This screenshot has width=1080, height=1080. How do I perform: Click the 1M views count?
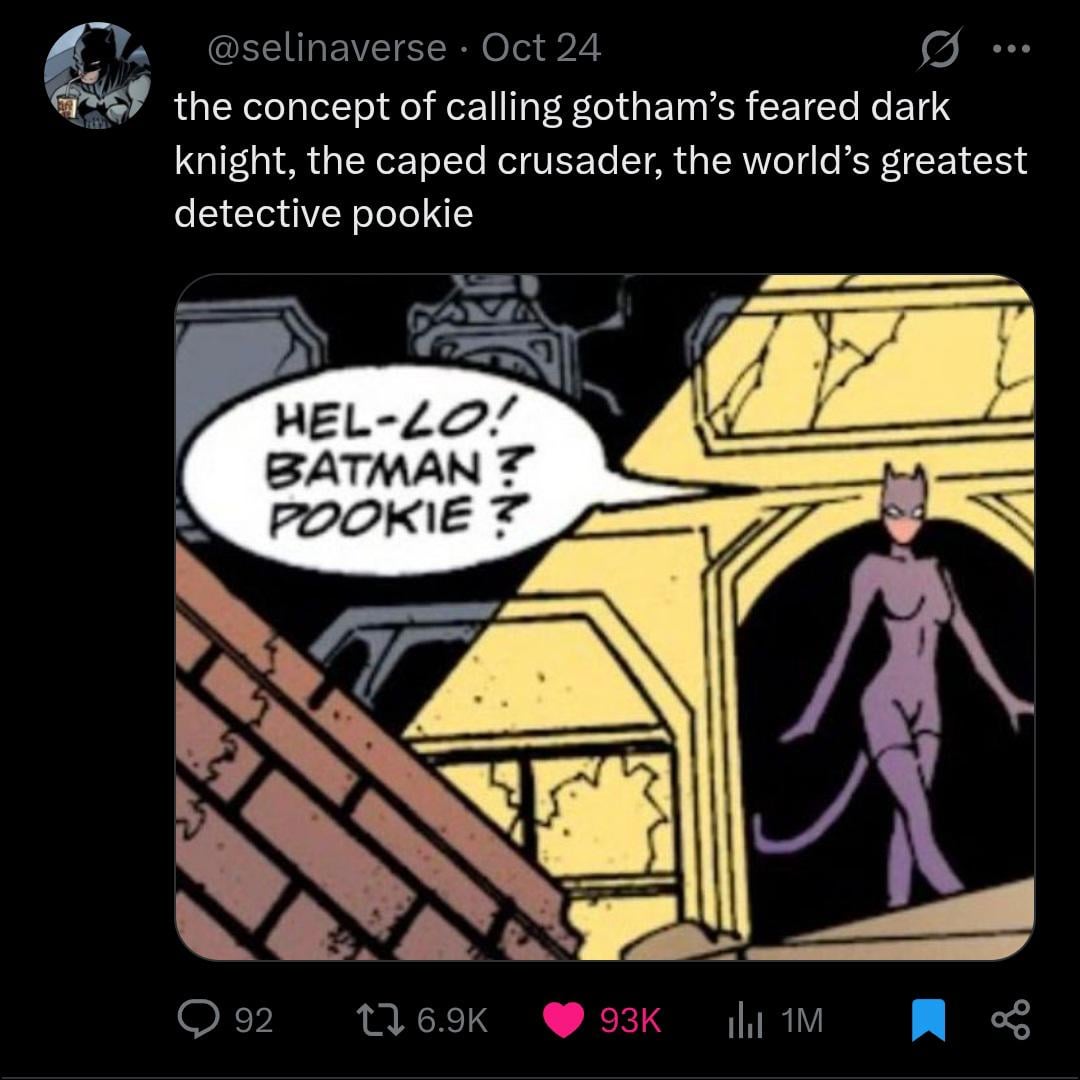click(x=803, y=1020)
